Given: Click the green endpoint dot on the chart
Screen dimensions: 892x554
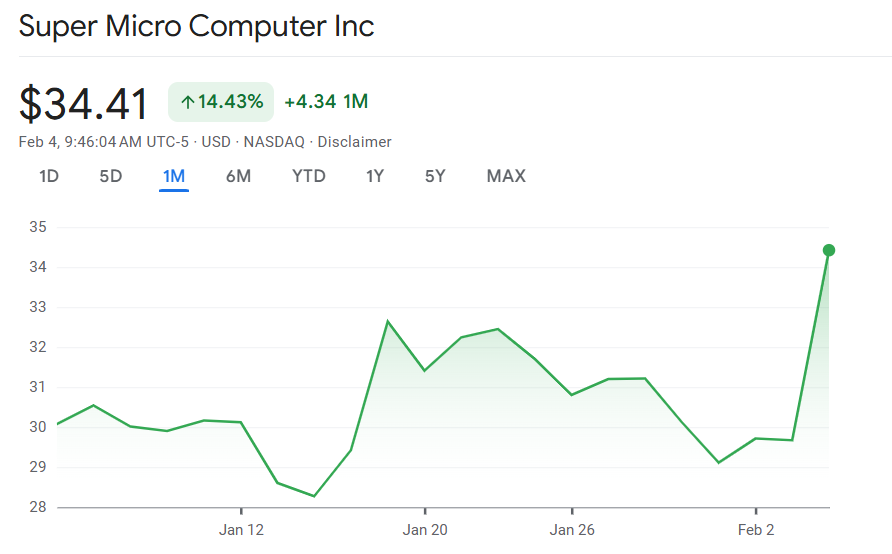Looking at the screenshot, I should tap(829, 250).
